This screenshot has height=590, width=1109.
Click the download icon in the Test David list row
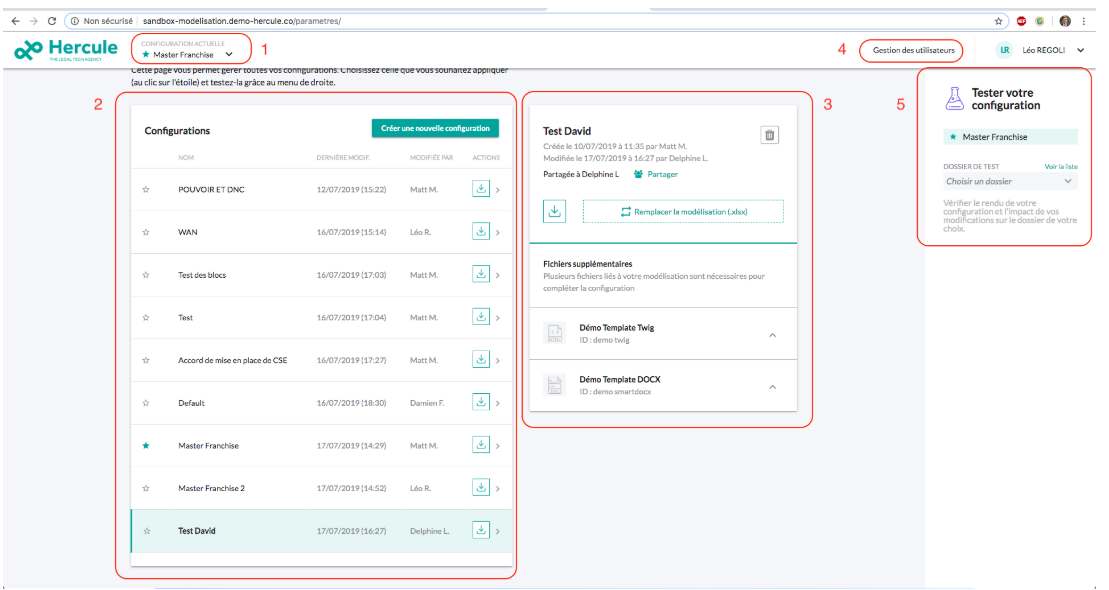[481, 531]
